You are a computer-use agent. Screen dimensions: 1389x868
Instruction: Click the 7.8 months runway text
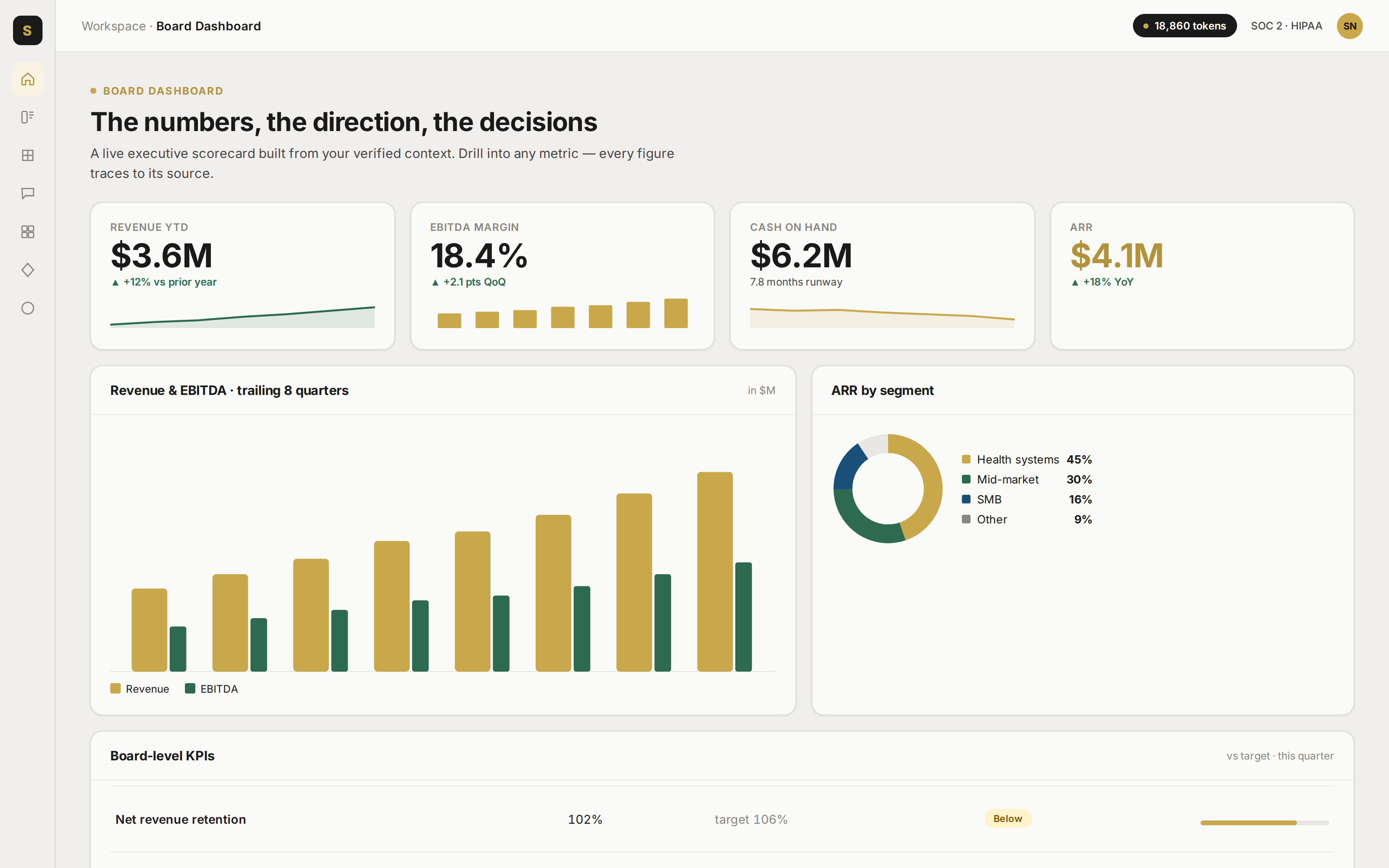(x=796, y=282)
